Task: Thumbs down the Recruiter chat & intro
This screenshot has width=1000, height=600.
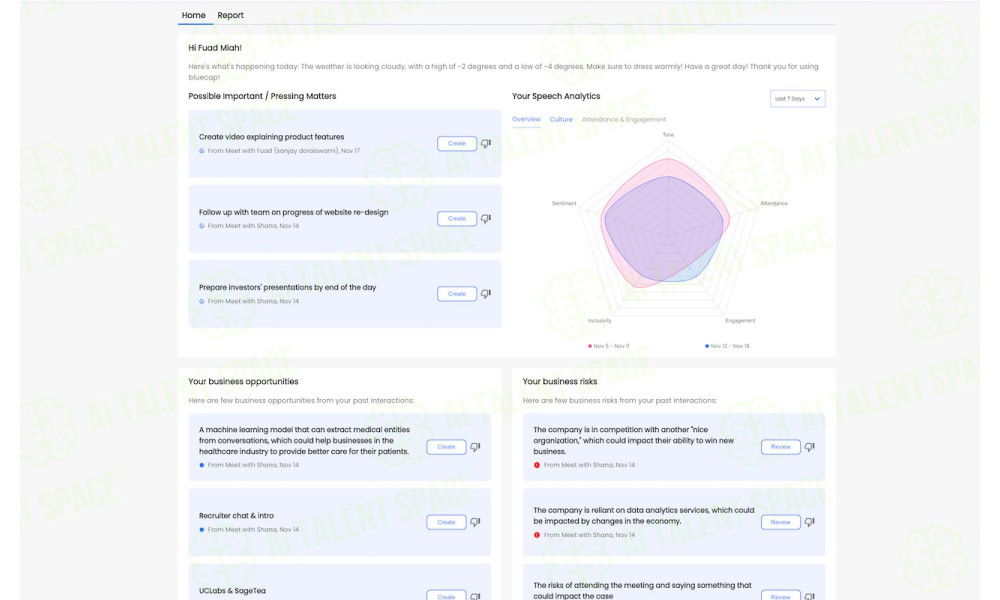Action: (476, 522)
